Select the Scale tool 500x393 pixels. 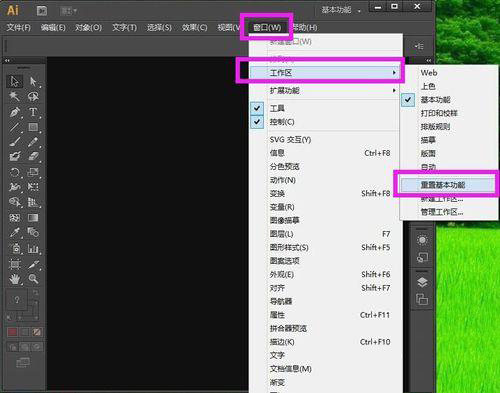[33, 172]
